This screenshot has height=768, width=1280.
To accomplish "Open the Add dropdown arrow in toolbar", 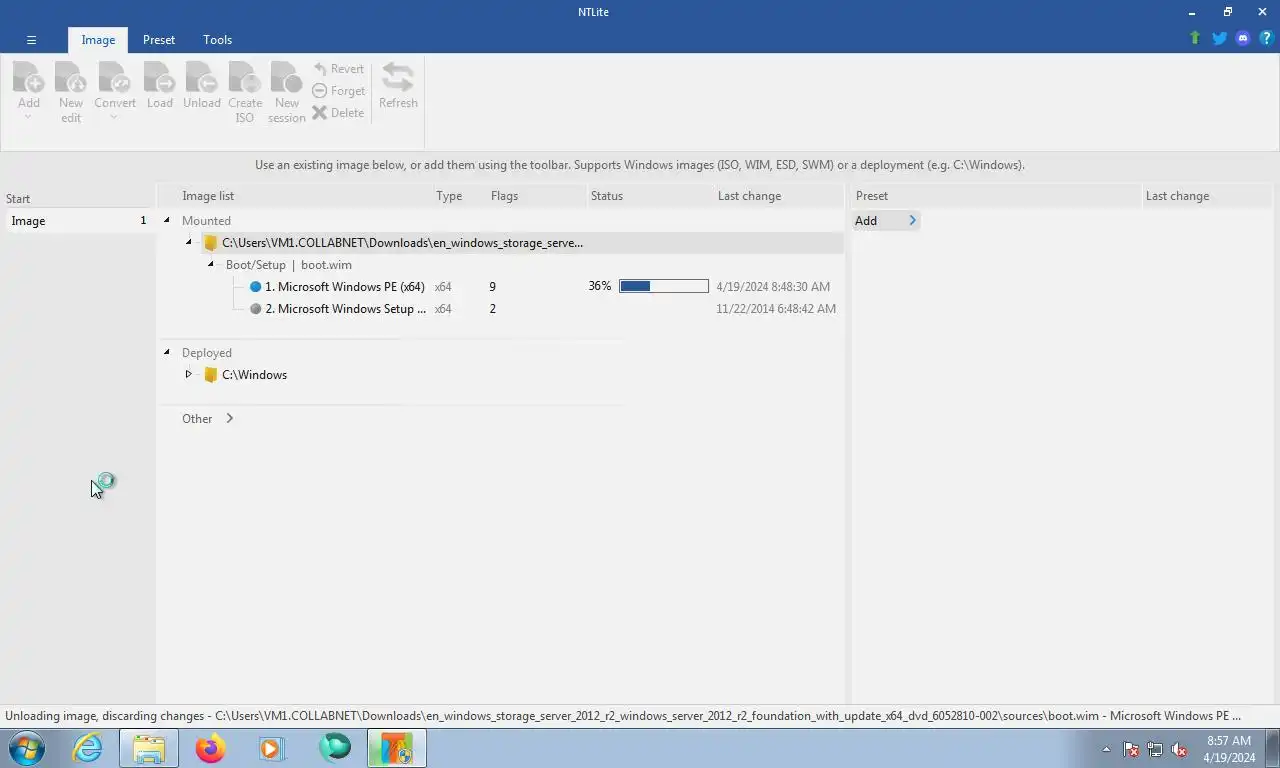I will pyautogui.click(x=29, y=118).
